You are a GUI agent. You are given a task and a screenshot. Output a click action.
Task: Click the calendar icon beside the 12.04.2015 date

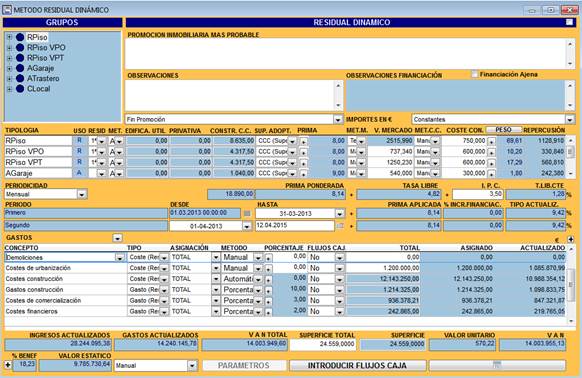tap(340, 226)
